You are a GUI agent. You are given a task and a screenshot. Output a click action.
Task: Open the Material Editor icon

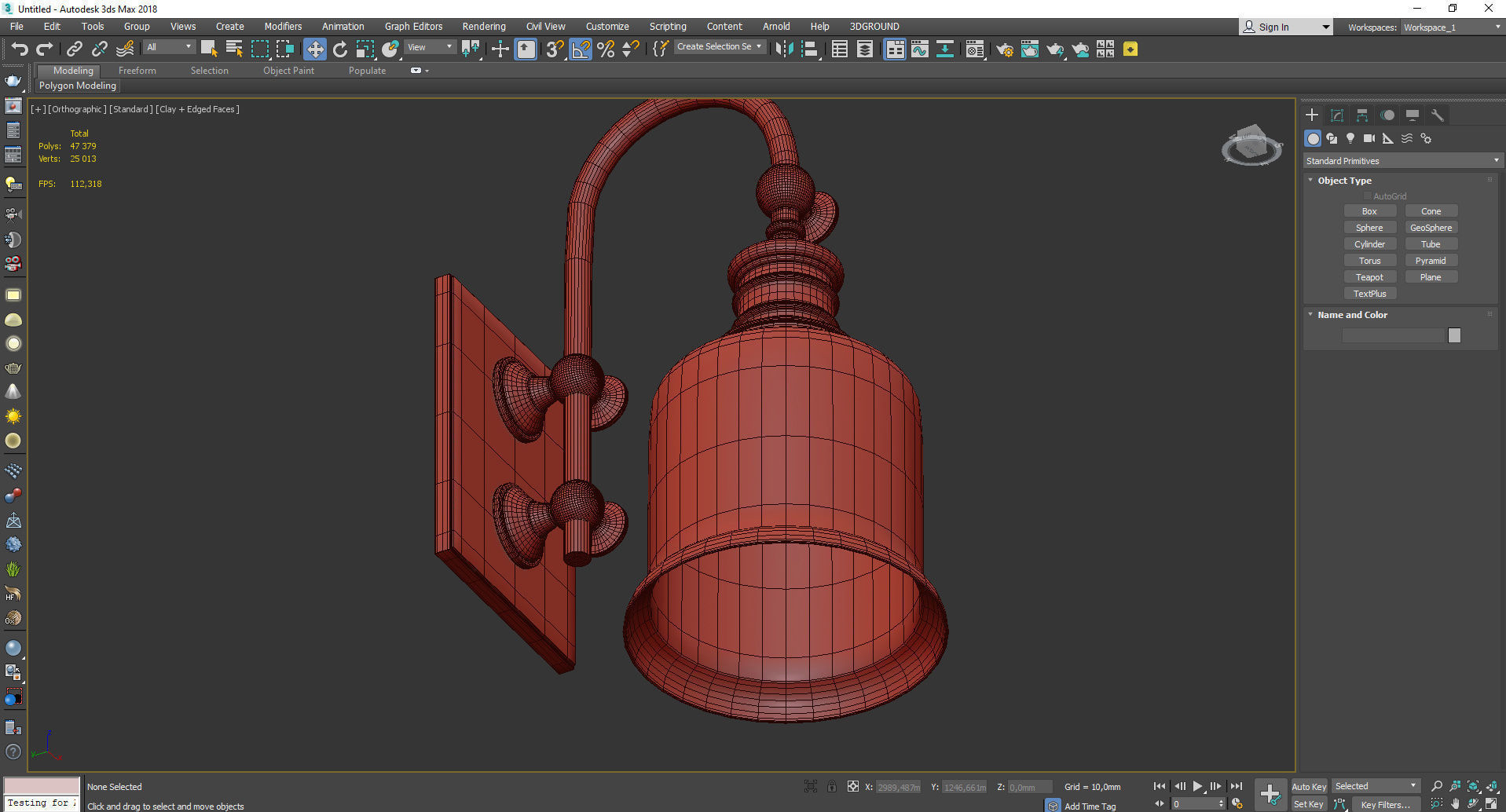[x=975, y=49]
